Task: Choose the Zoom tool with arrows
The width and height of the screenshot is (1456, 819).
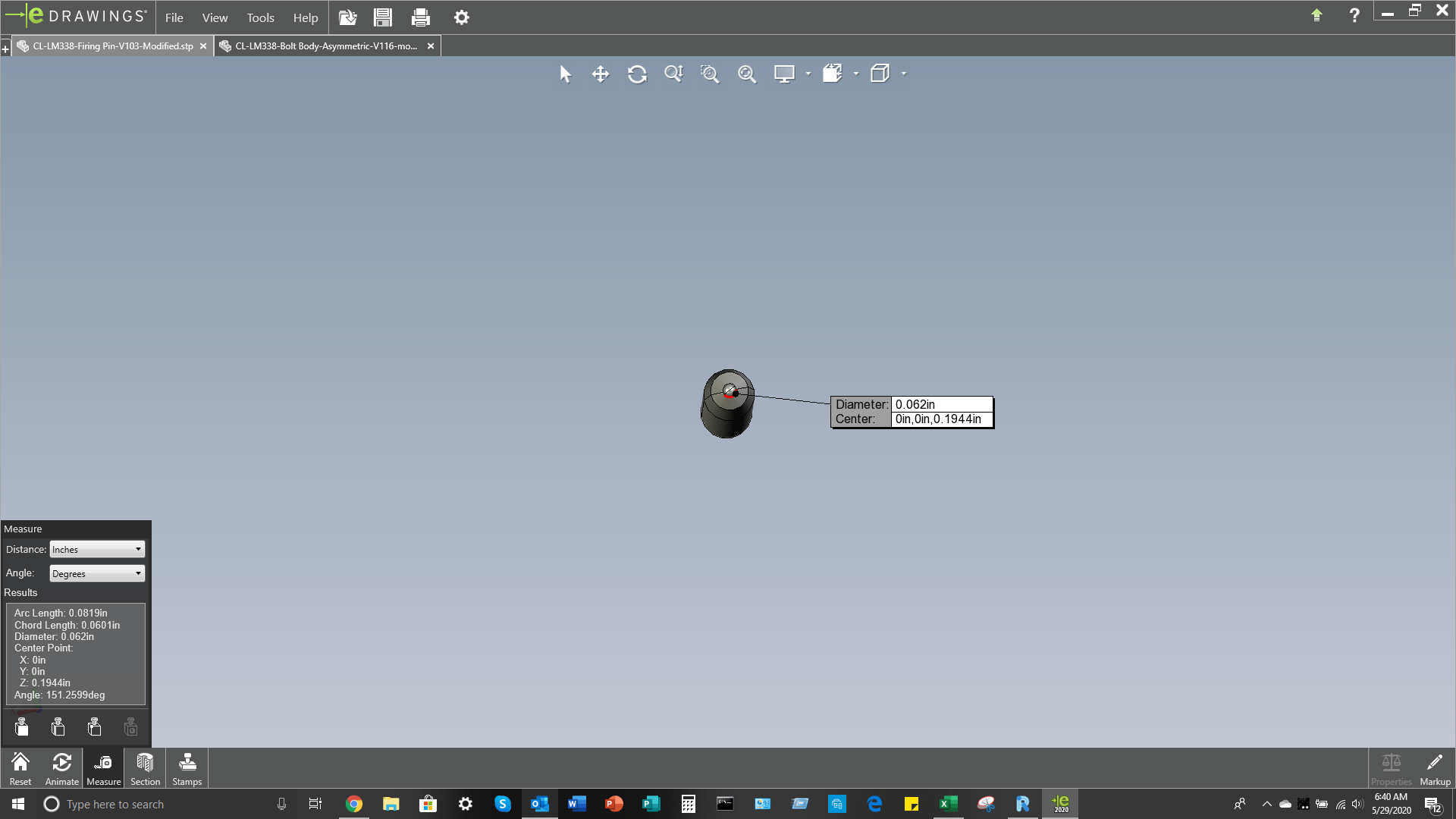Action: pyautogui.click(x=673, y=74)
